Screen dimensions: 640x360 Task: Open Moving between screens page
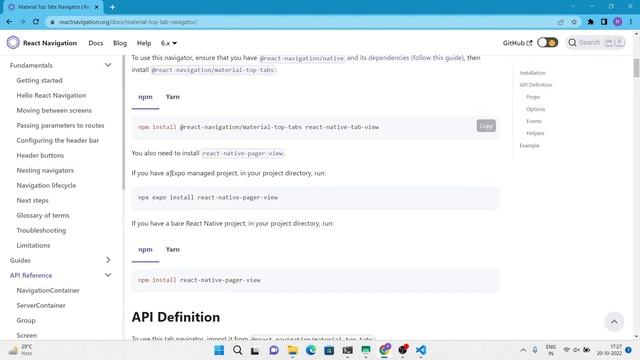(x=54, y=110)
